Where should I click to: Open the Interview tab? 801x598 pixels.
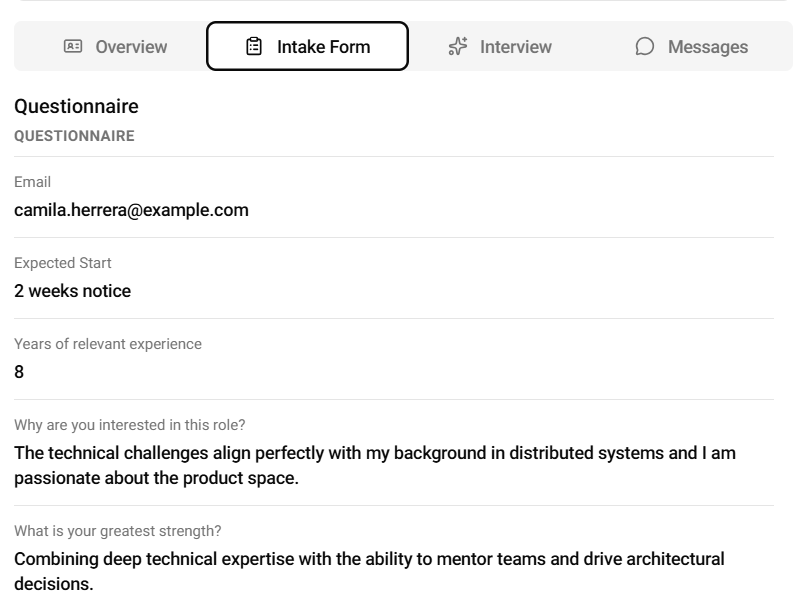coord(515,47)
